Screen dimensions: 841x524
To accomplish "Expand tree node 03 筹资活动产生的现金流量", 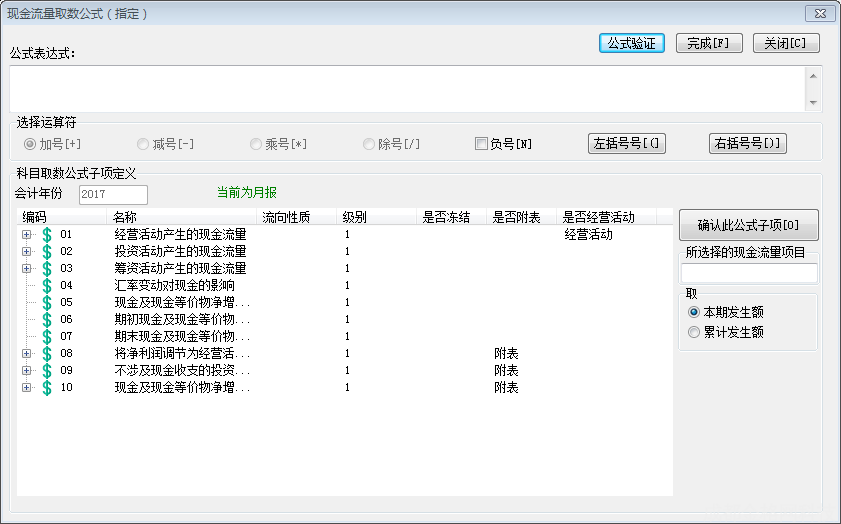I will [27, 269].
